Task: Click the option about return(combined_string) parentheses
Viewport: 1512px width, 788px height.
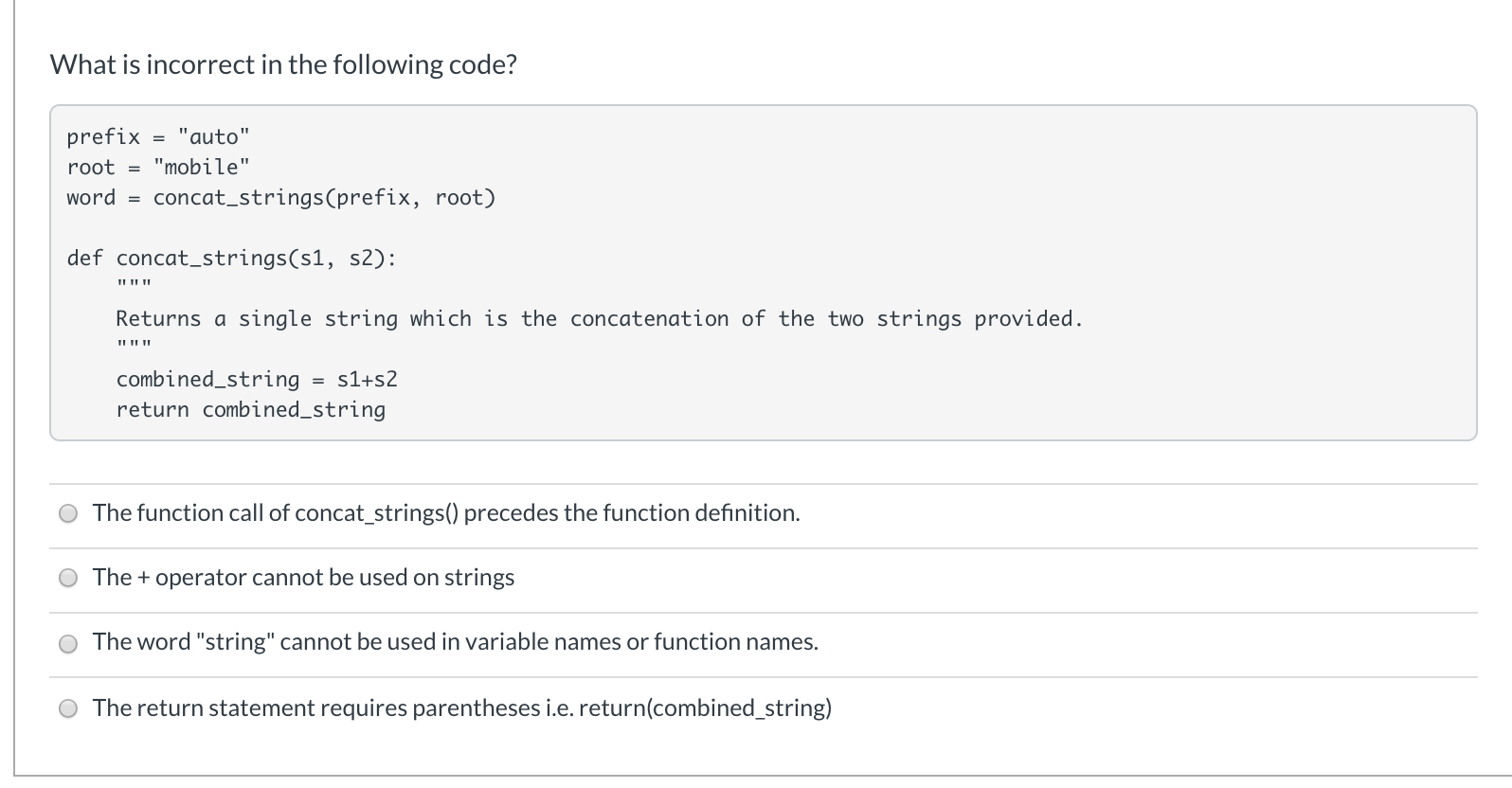Action: 462,708
